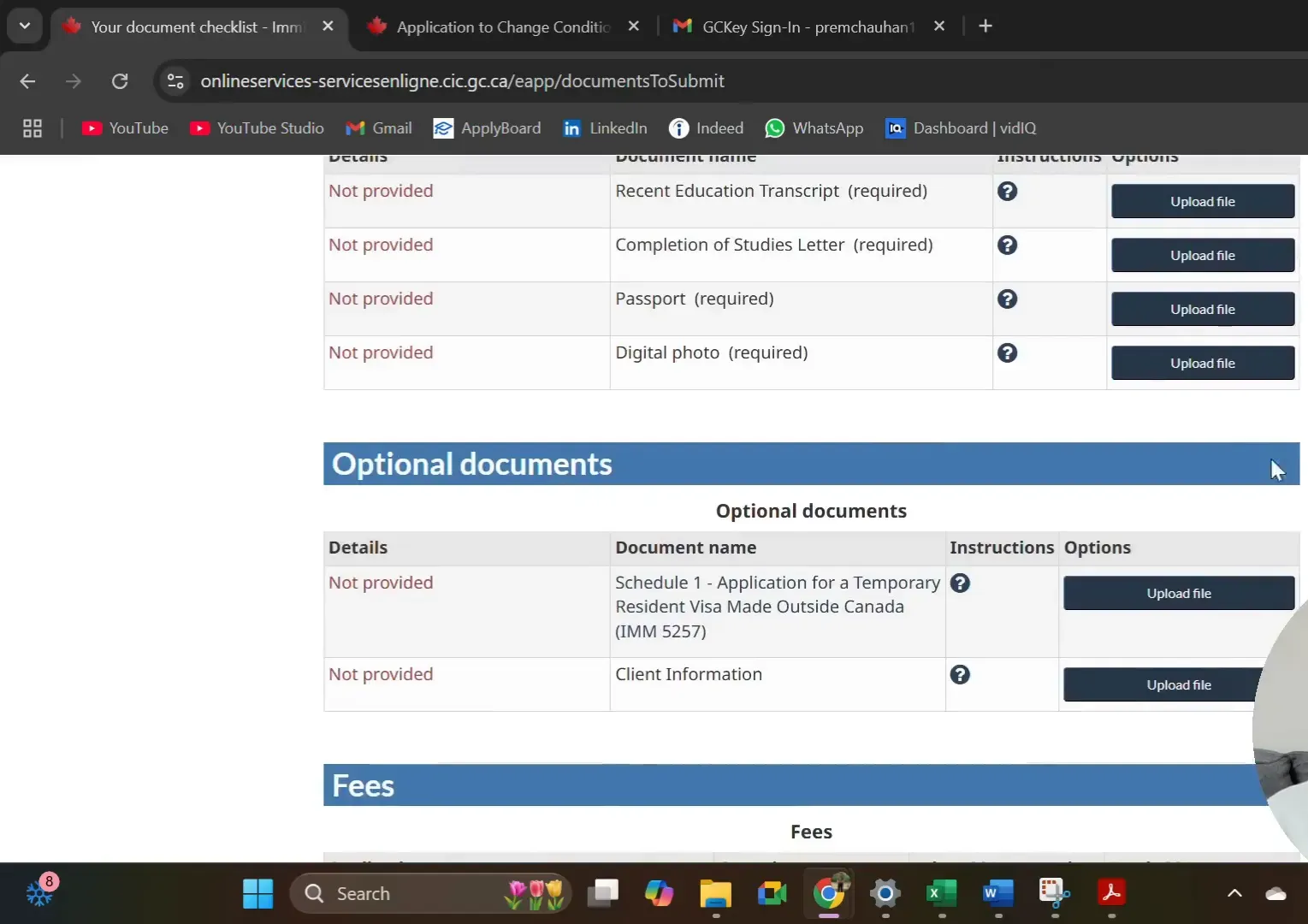
Task: Click the browser forward arrow
Action: point(74,81)
